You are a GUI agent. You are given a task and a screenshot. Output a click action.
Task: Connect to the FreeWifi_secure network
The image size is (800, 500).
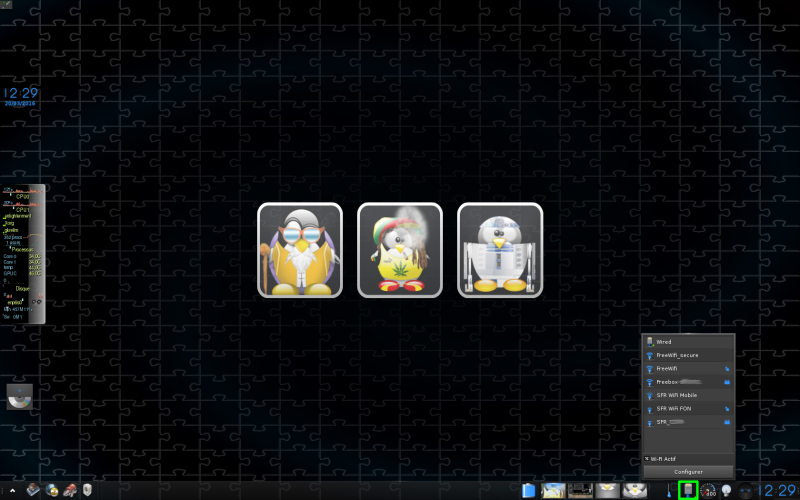tap(688, 355)
